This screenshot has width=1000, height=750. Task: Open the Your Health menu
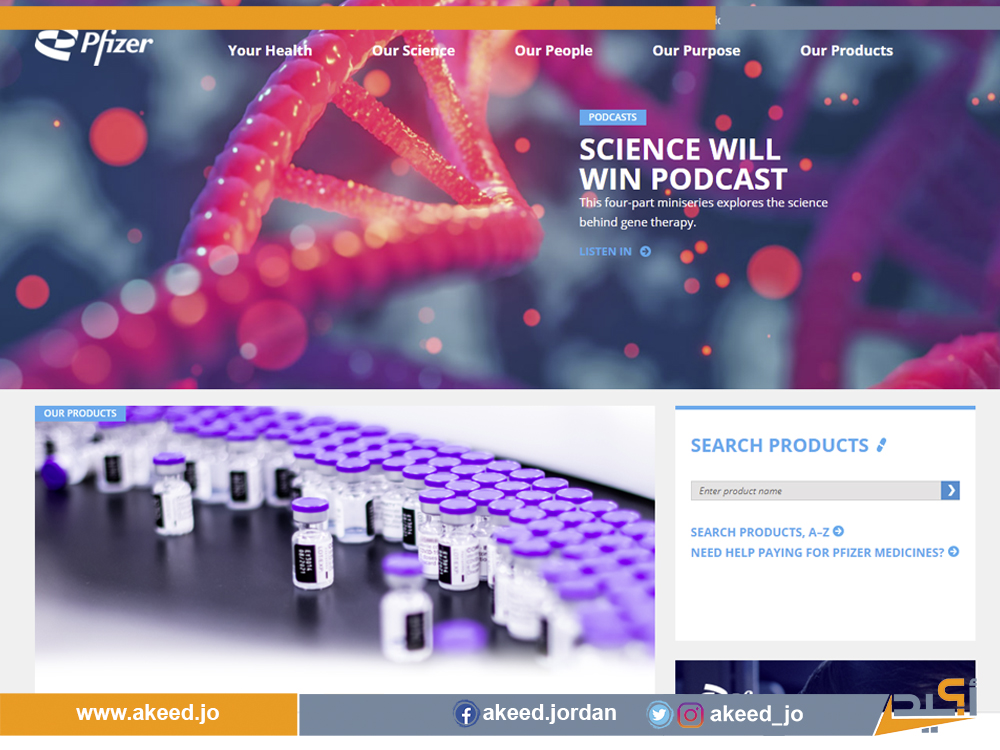coord(270,50)
